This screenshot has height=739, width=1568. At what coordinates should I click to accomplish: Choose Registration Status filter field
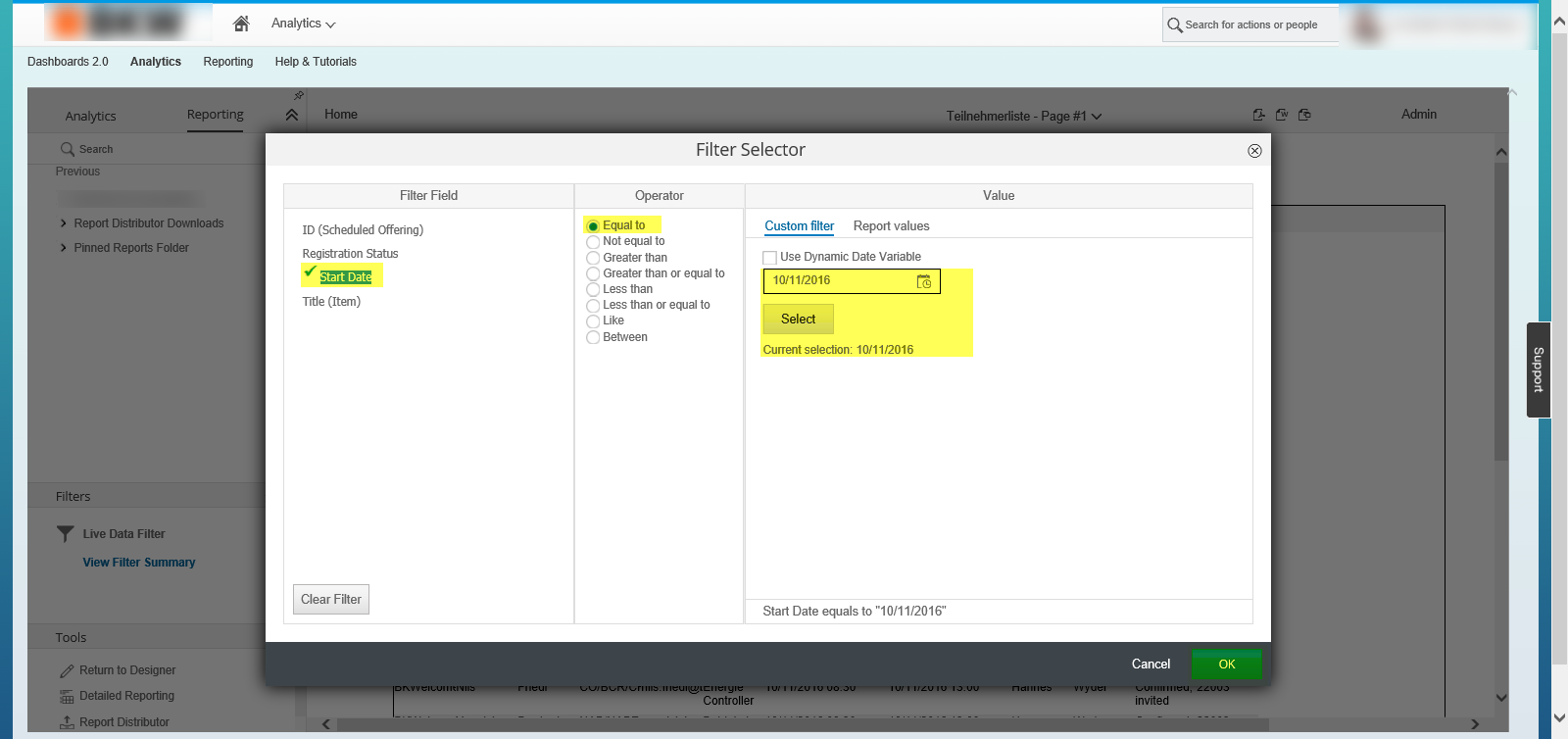pyautogui.click(x=350, y=254)
